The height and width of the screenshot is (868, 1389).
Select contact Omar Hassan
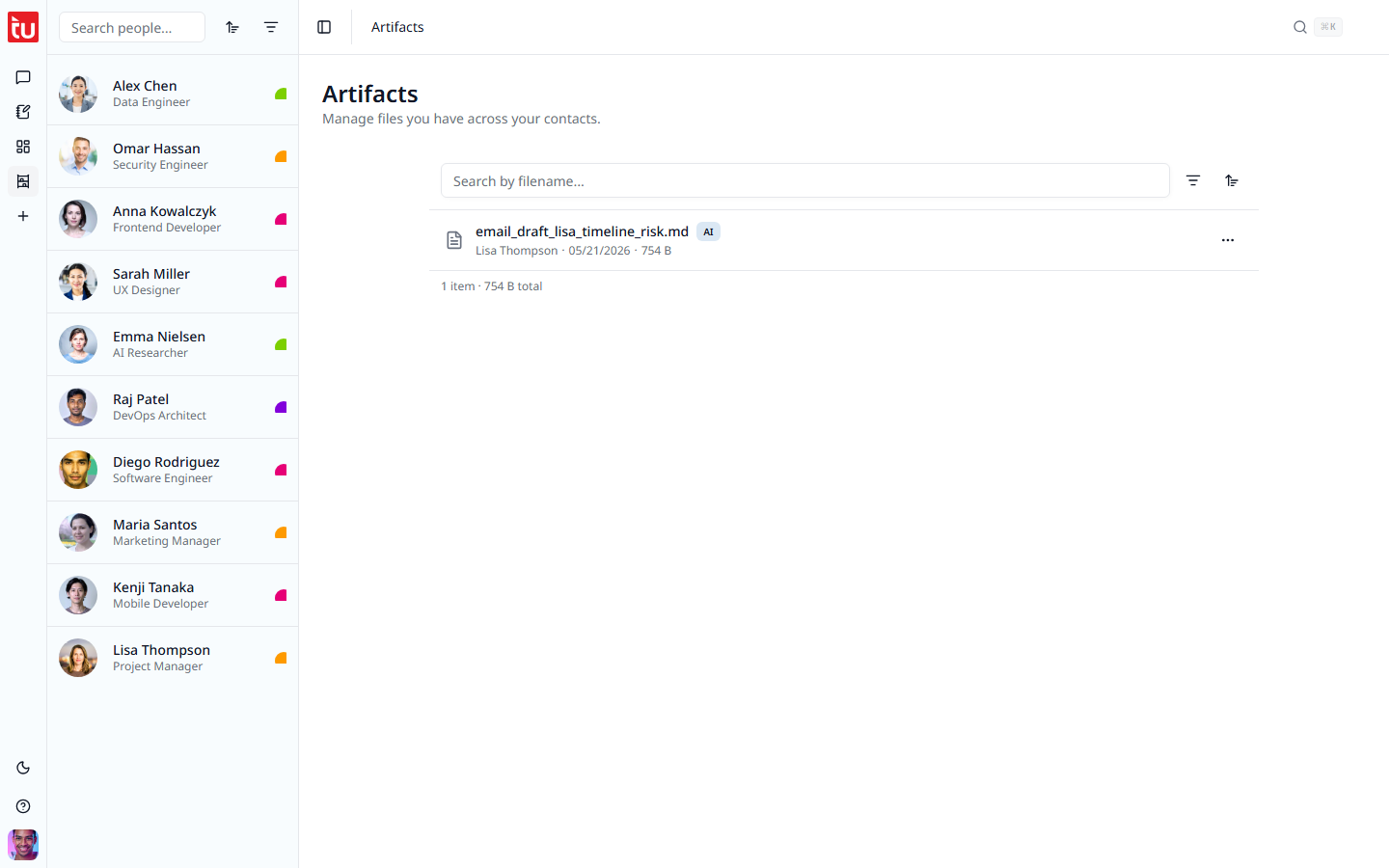[x=173, y=156]
